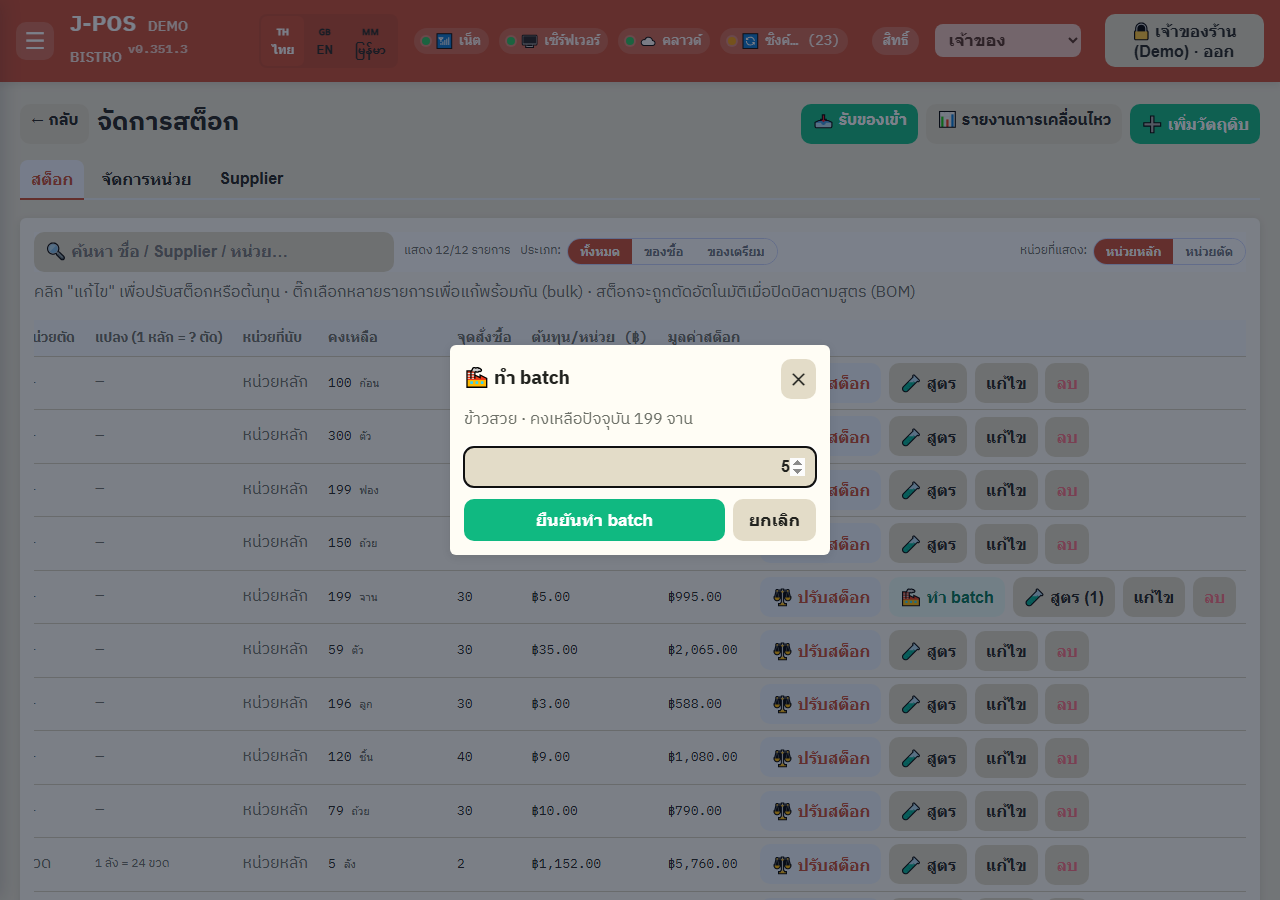
Task: Switch language to EN
Action: (x=325, y=41)
